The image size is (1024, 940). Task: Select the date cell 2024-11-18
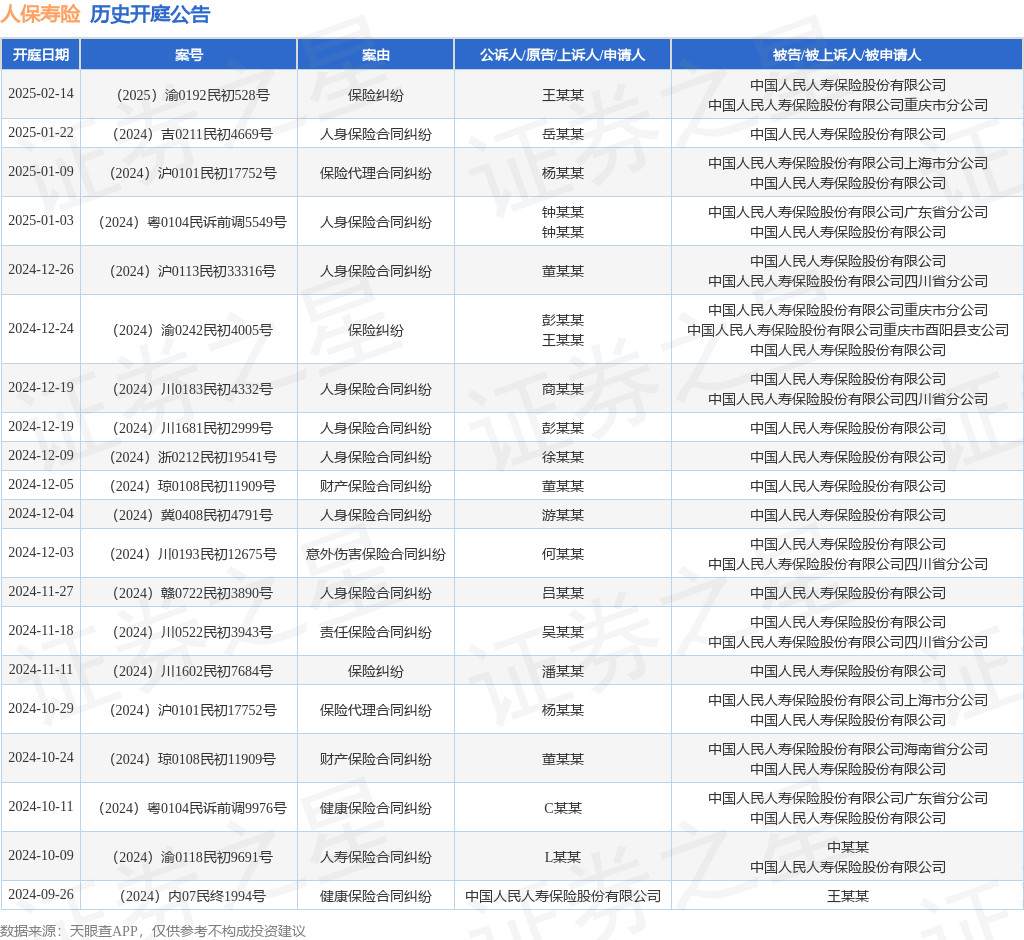tap(40, 631)
